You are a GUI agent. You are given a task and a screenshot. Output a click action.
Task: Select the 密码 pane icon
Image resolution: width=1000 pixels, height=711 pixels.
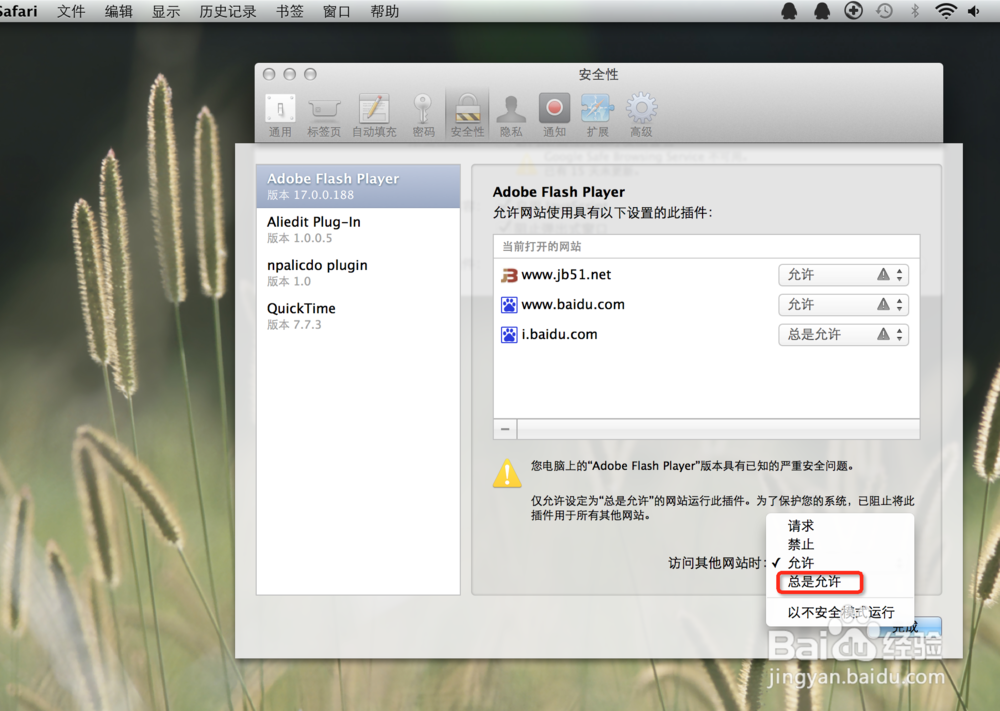(424, 112)
